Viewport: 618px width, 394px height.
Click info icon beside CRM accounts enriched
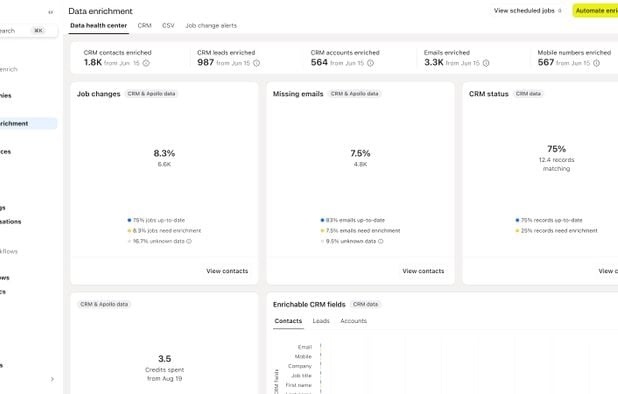point(370,63)
